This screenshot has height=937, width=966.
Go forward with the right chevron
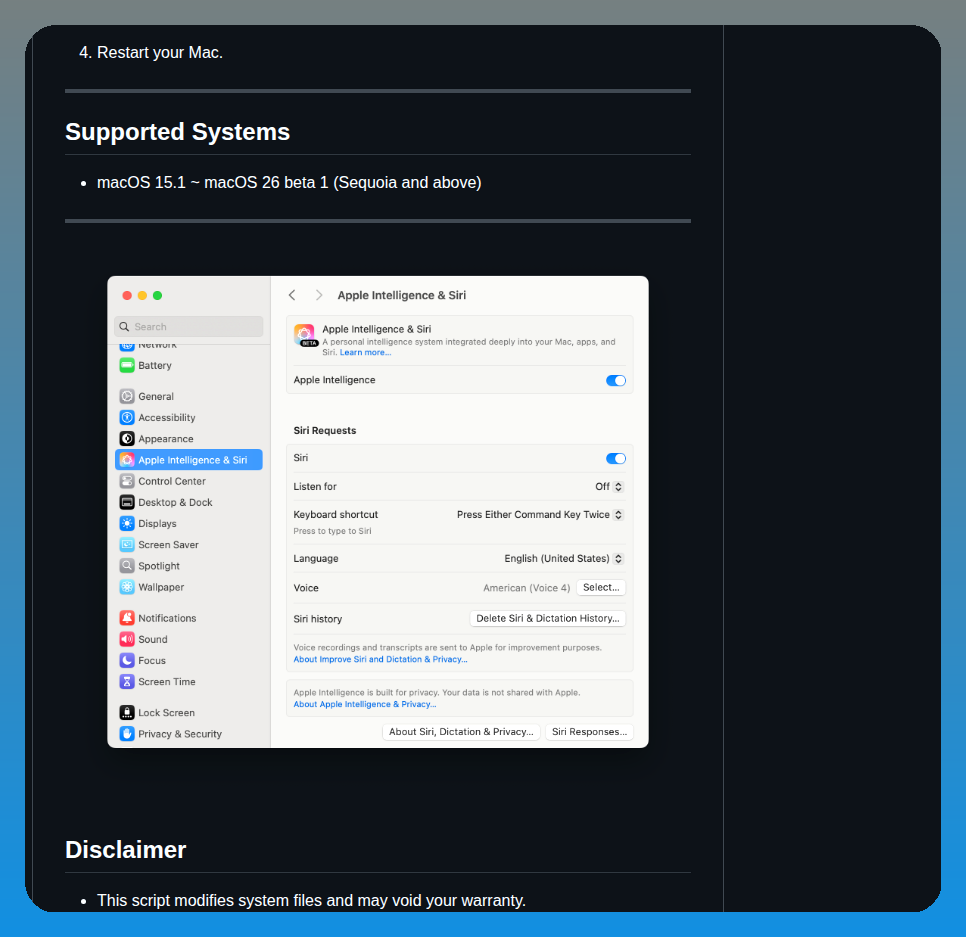(319, 295)
